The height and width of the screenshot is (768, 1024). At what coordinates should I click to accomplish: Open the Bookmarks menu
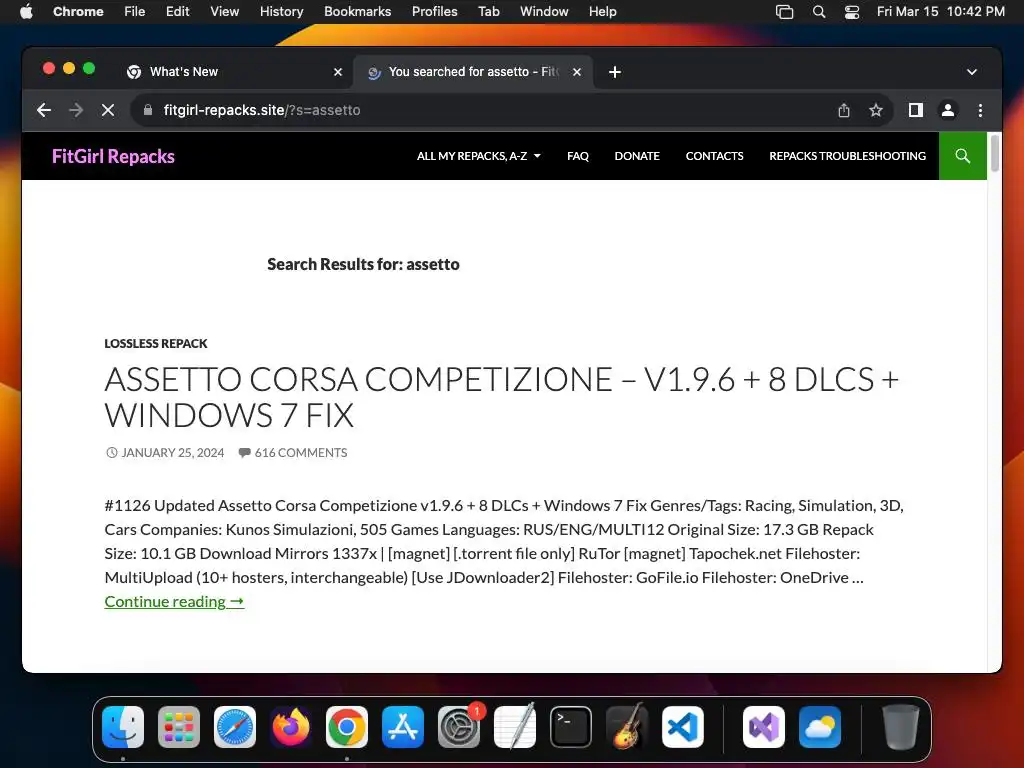tap(357, 11)
